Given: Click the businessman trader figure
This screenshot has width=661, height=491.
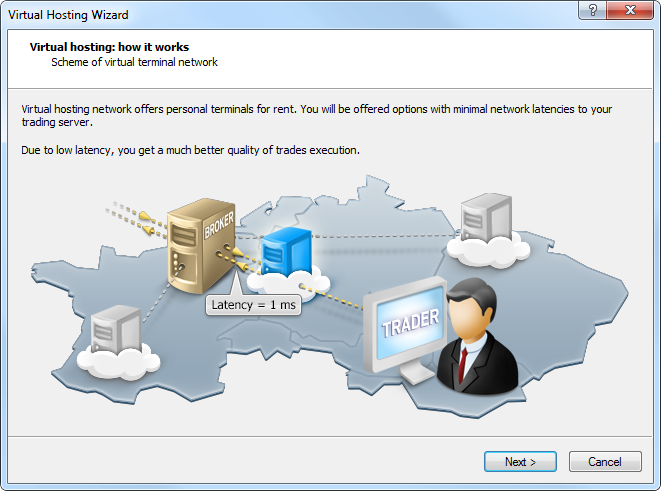Looking at the screenshot, I should [476, 336].
